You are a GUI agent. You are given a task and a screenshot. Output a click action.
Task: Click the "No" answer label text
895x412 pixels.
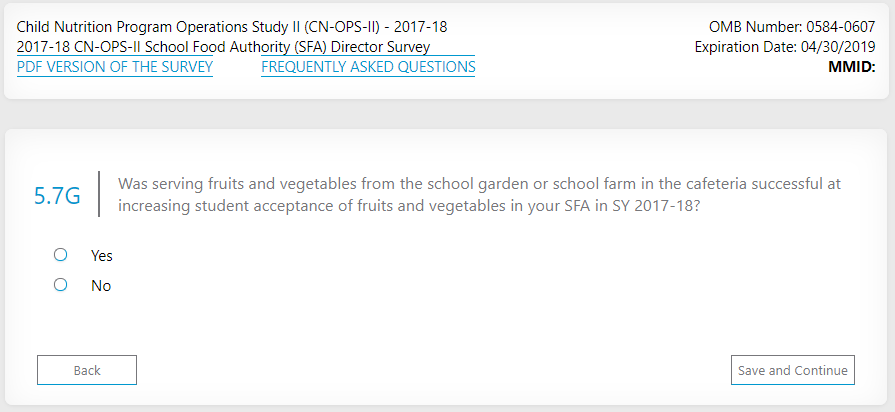(x=101, y=286)
